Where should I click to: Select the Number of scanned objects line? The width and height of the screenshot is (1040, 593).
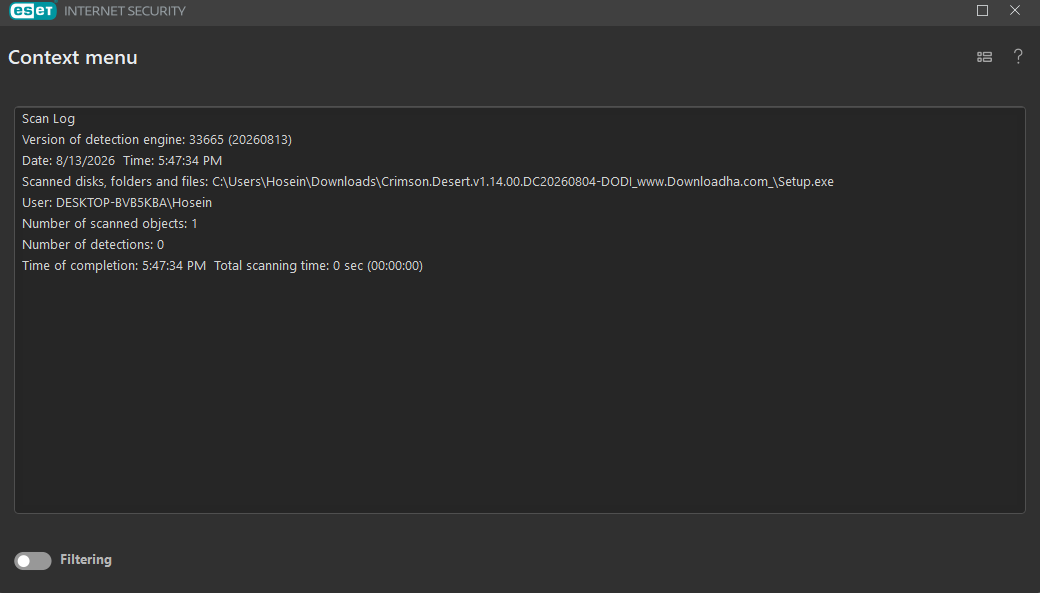(x=109, y=224)
